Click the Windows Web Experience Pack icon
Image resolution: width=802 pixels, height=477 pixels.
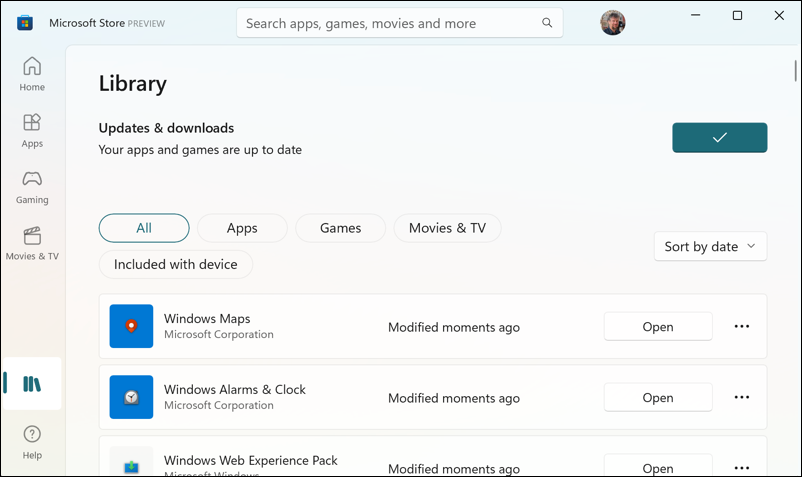131,462
